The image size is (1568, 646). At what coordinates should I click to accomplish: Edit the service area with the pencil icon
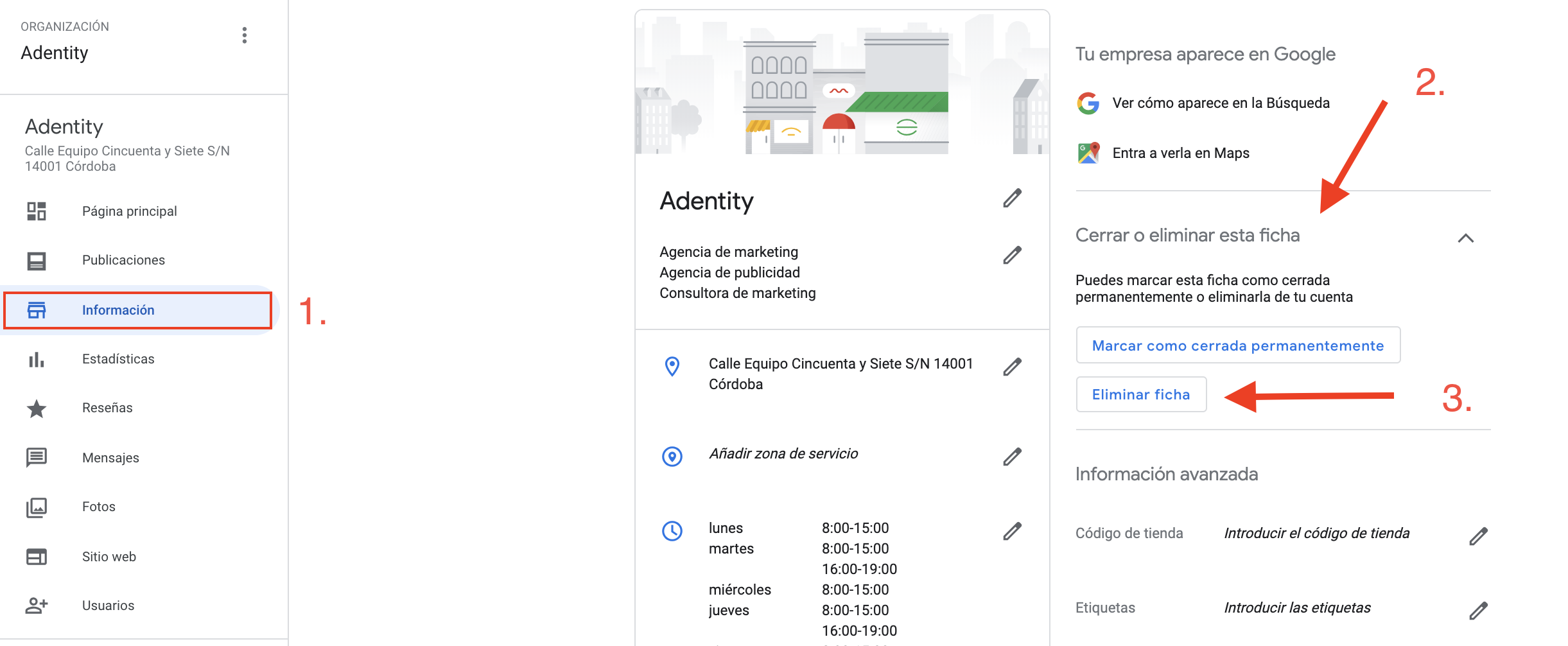(1012, 457)
